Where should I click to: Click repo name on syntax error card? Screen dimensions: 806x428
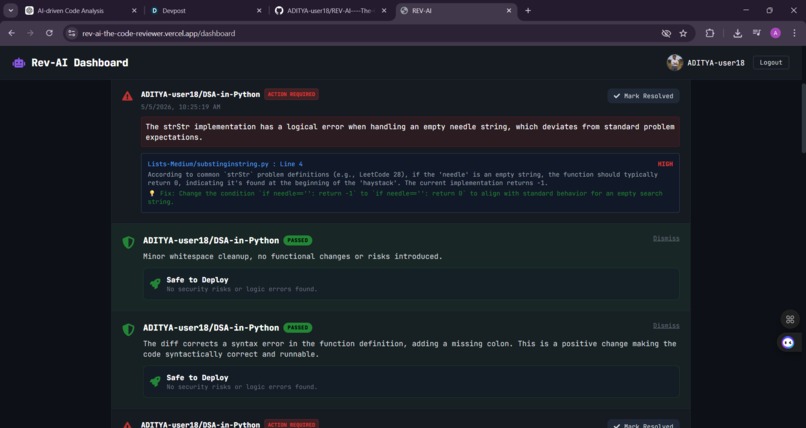click(x=211, y=328)
